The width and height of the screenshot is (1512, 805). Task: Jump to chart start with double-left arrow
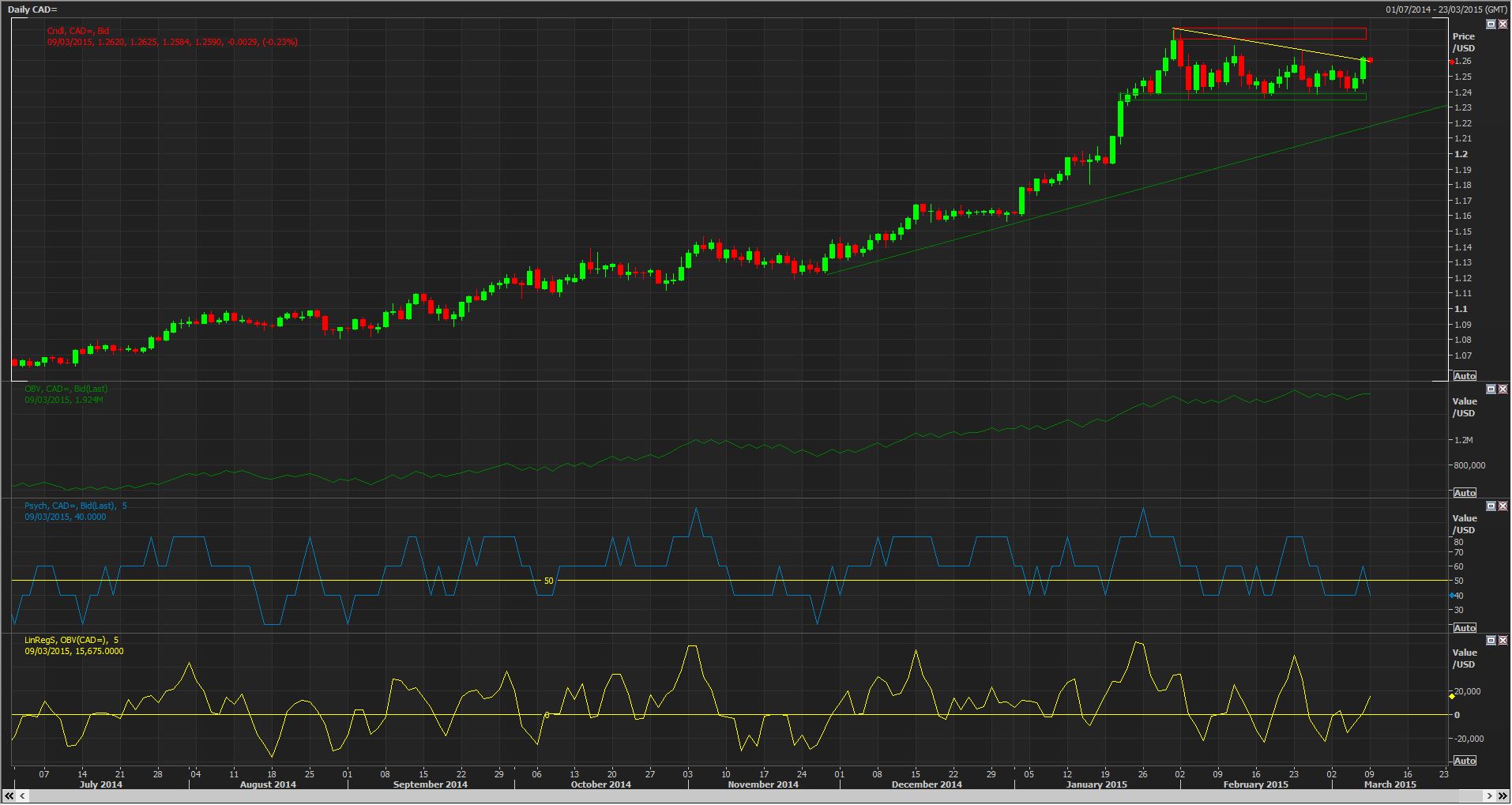[x=8, y=796]
